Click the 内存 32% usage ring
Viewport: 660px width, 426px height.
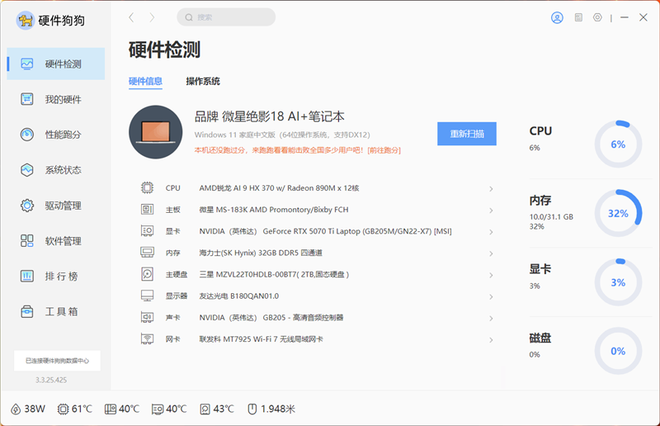click(618, 214)
